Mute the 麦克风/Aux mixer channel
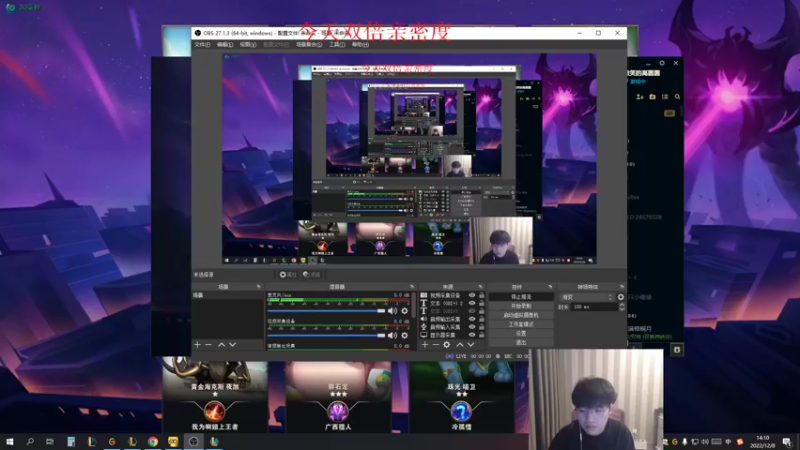Viewport: 800px width, 450px height. point(392,311)
